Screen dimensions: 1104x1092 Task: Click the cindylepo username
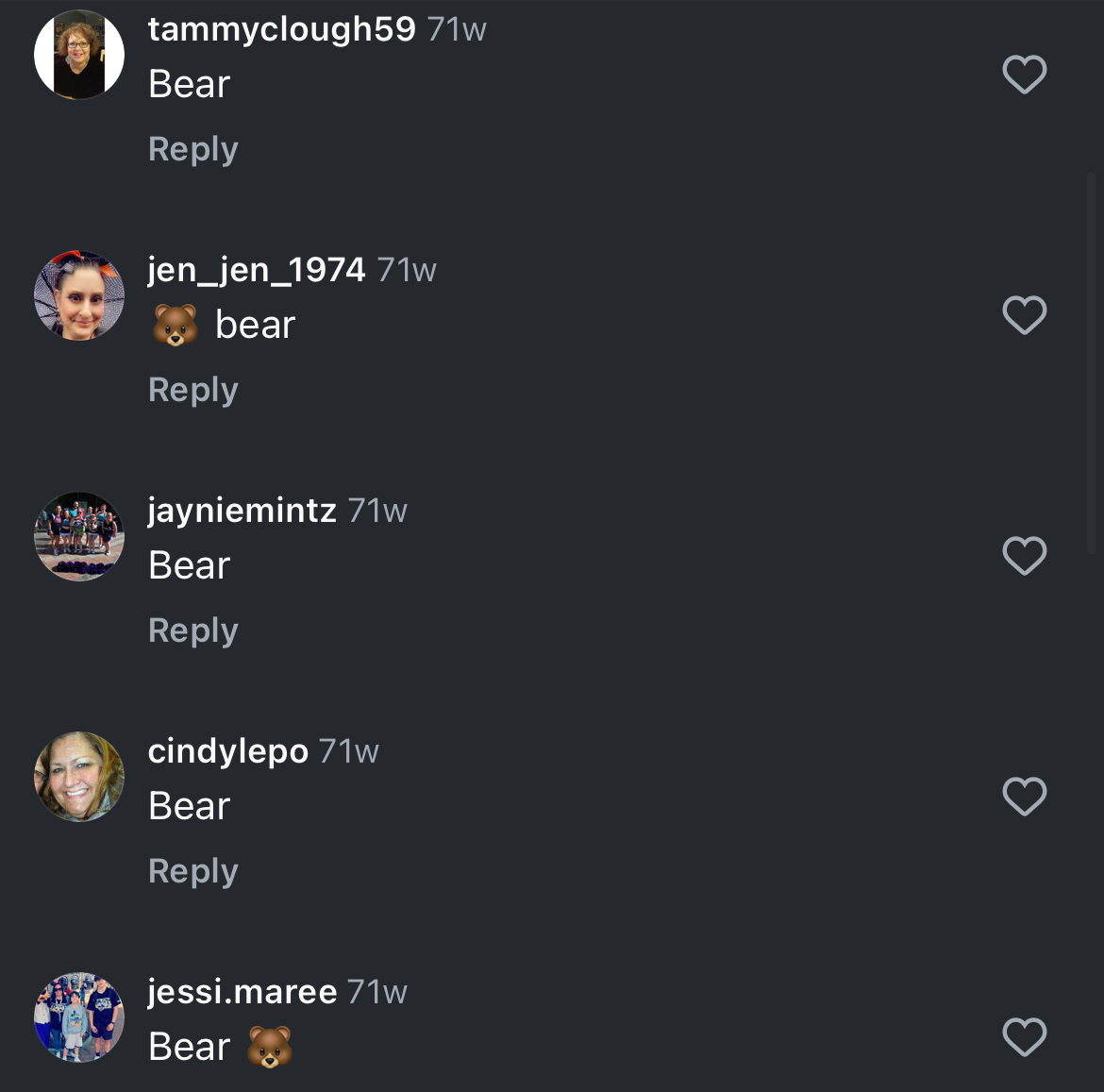[x=227, y=751]
